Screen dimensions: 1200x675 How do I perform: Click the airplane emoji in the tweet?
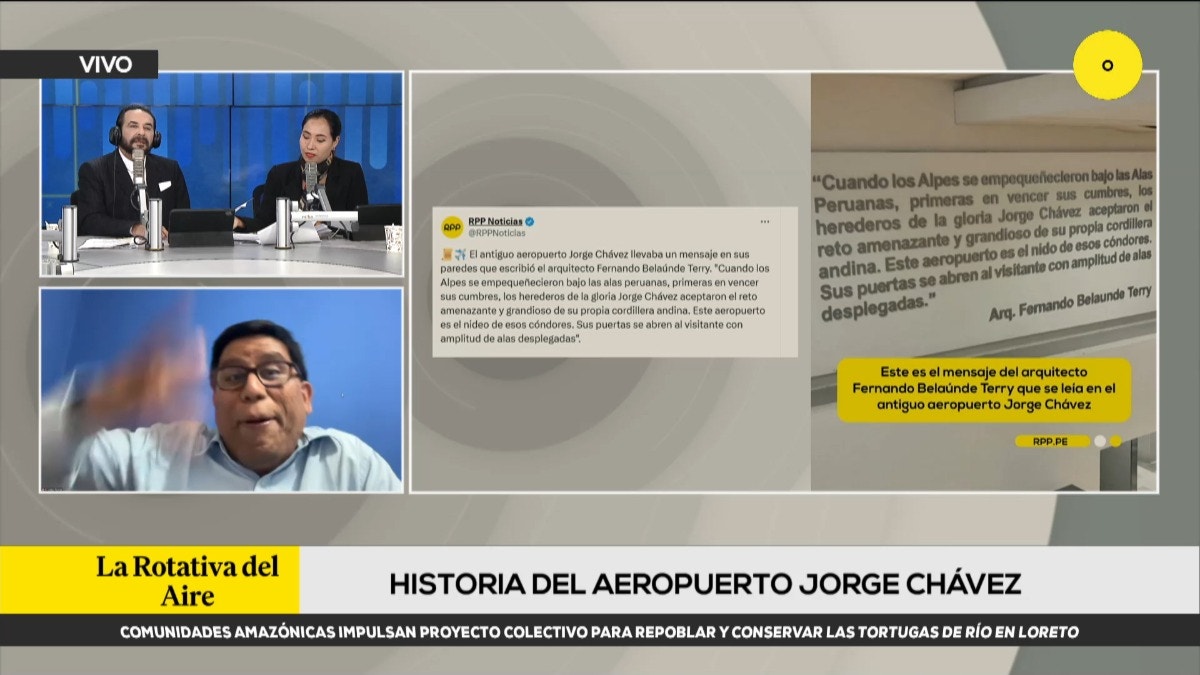click(x=461, y=254)
